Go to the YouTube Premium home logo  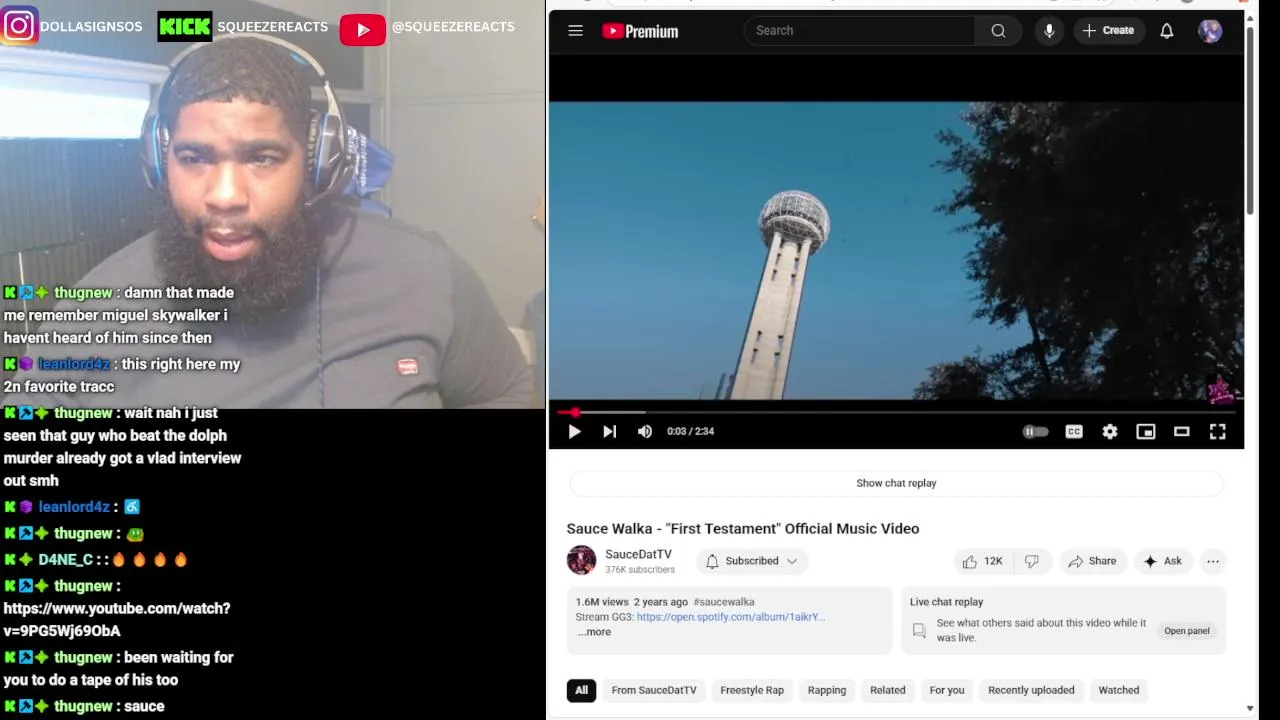[x=640, y=31]
